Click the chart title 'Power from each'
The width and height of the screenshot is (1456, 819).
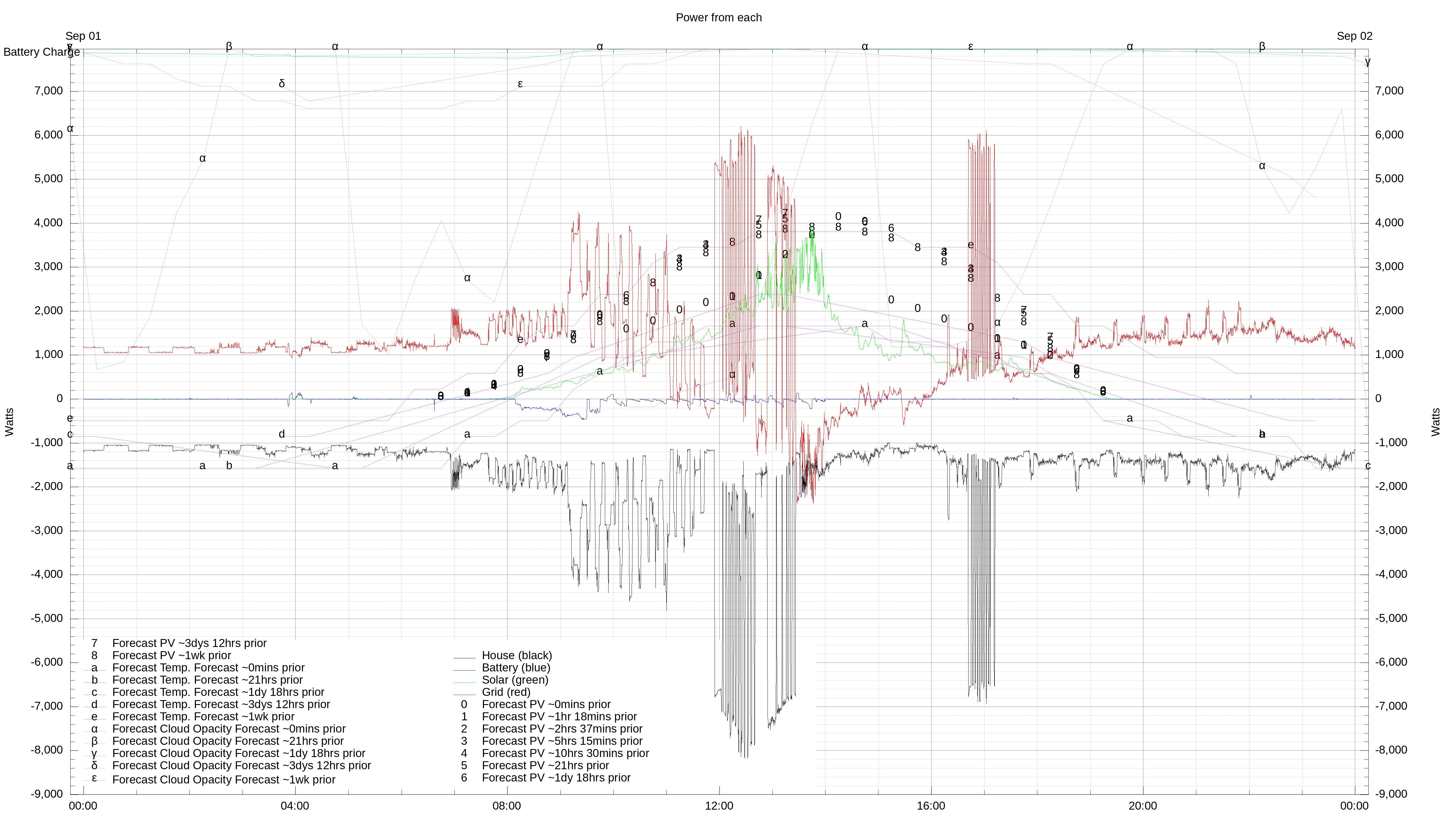tap(718, 18)
